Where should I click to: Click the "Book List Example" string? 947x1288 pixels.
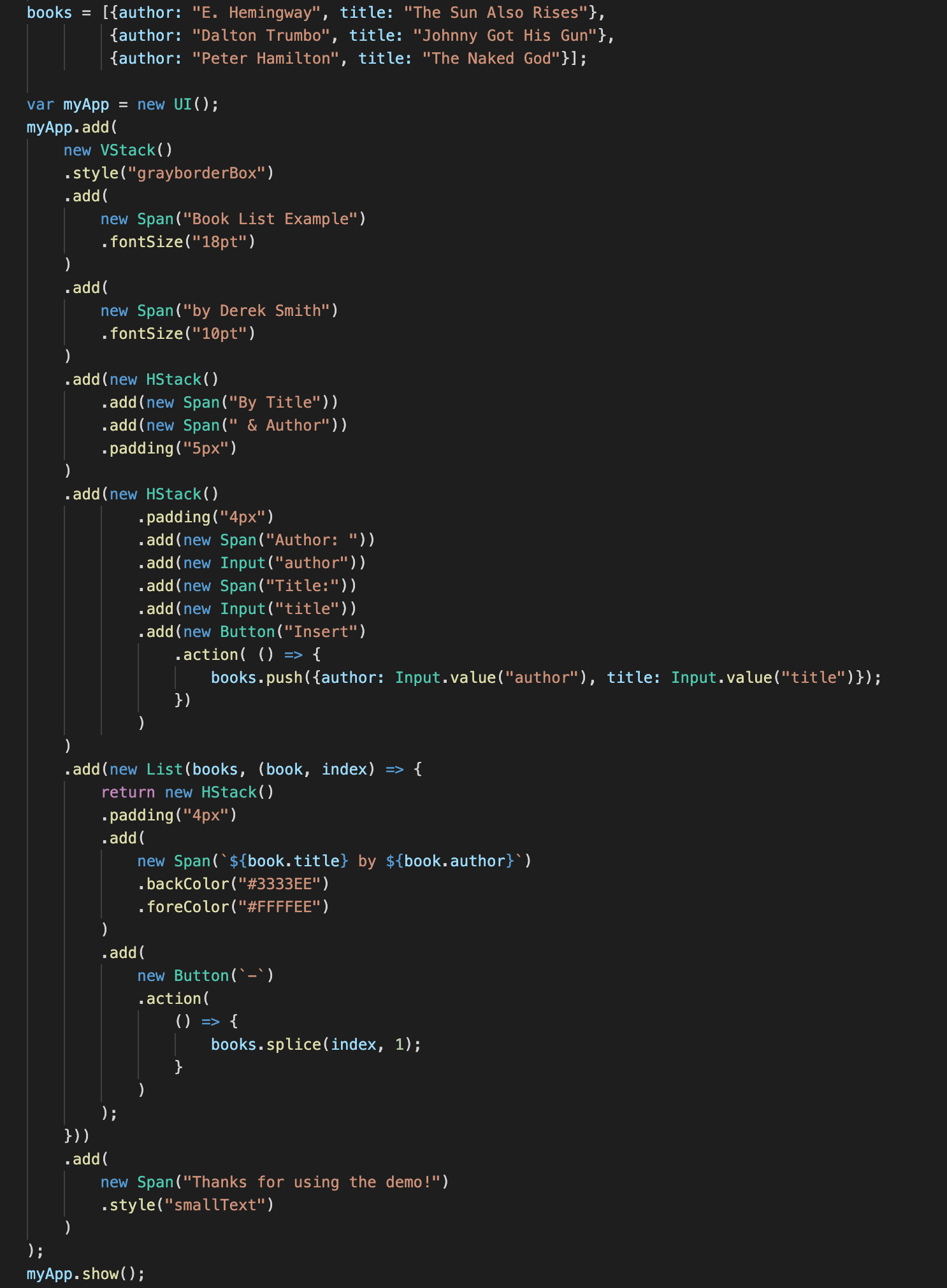pos(270,219)
